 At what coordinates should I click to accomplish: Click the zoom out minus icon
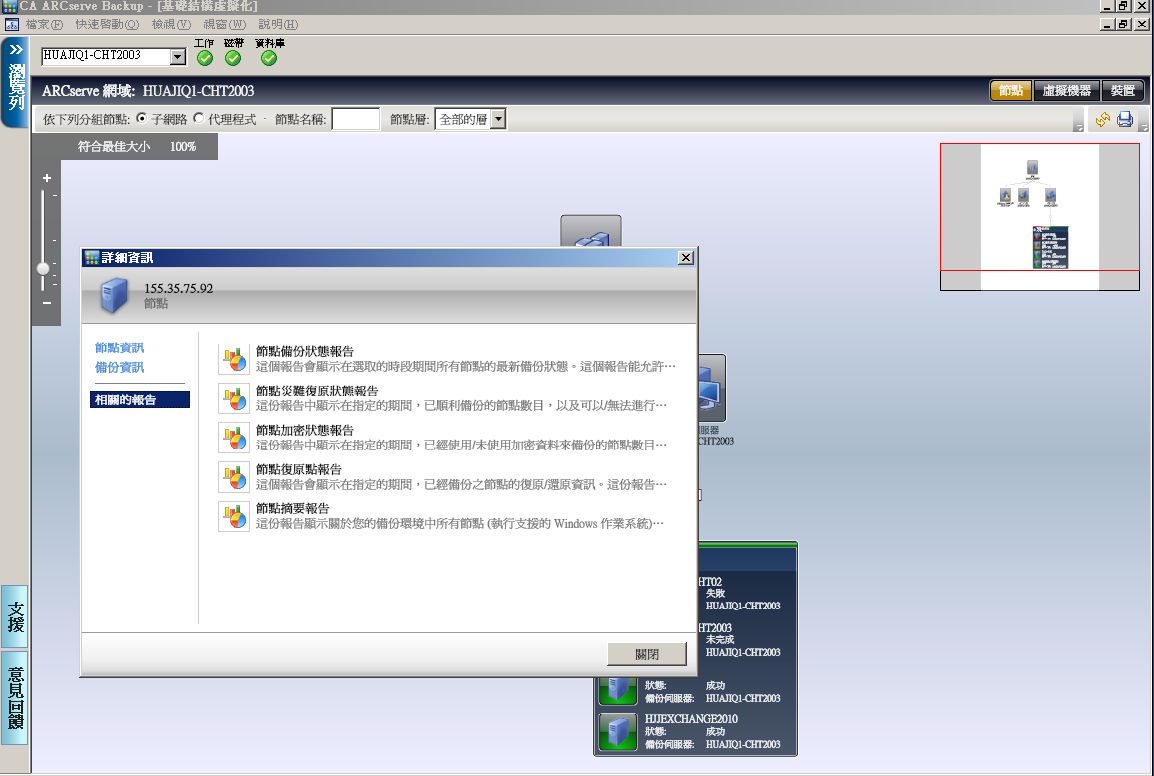pos(46,303)
